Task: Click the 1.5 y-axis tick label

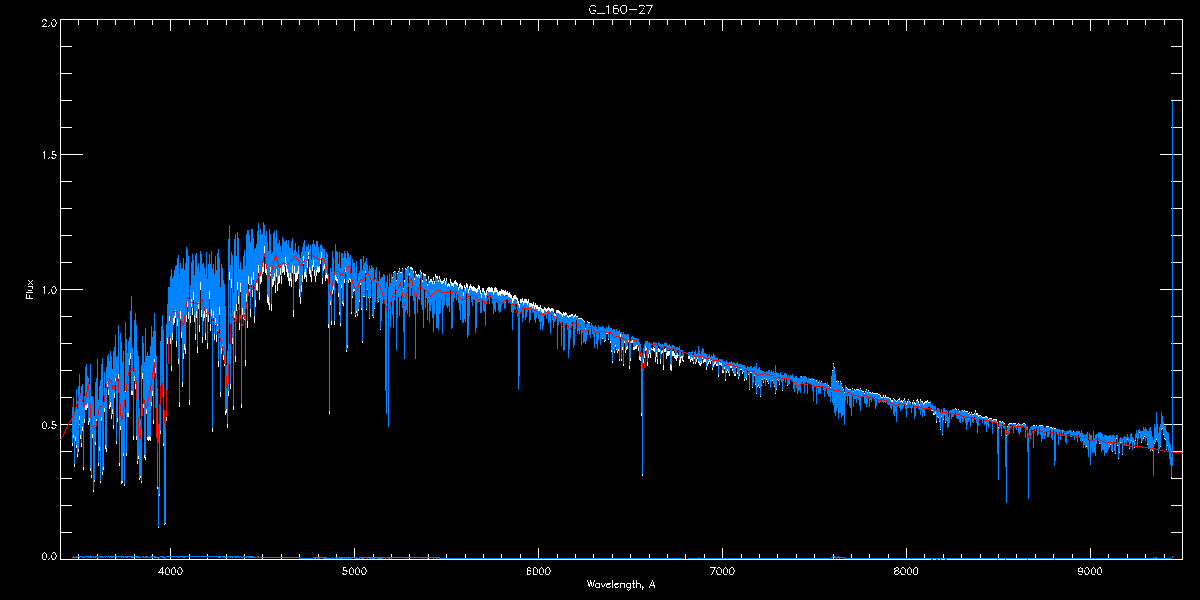Action: click(49, 156)
